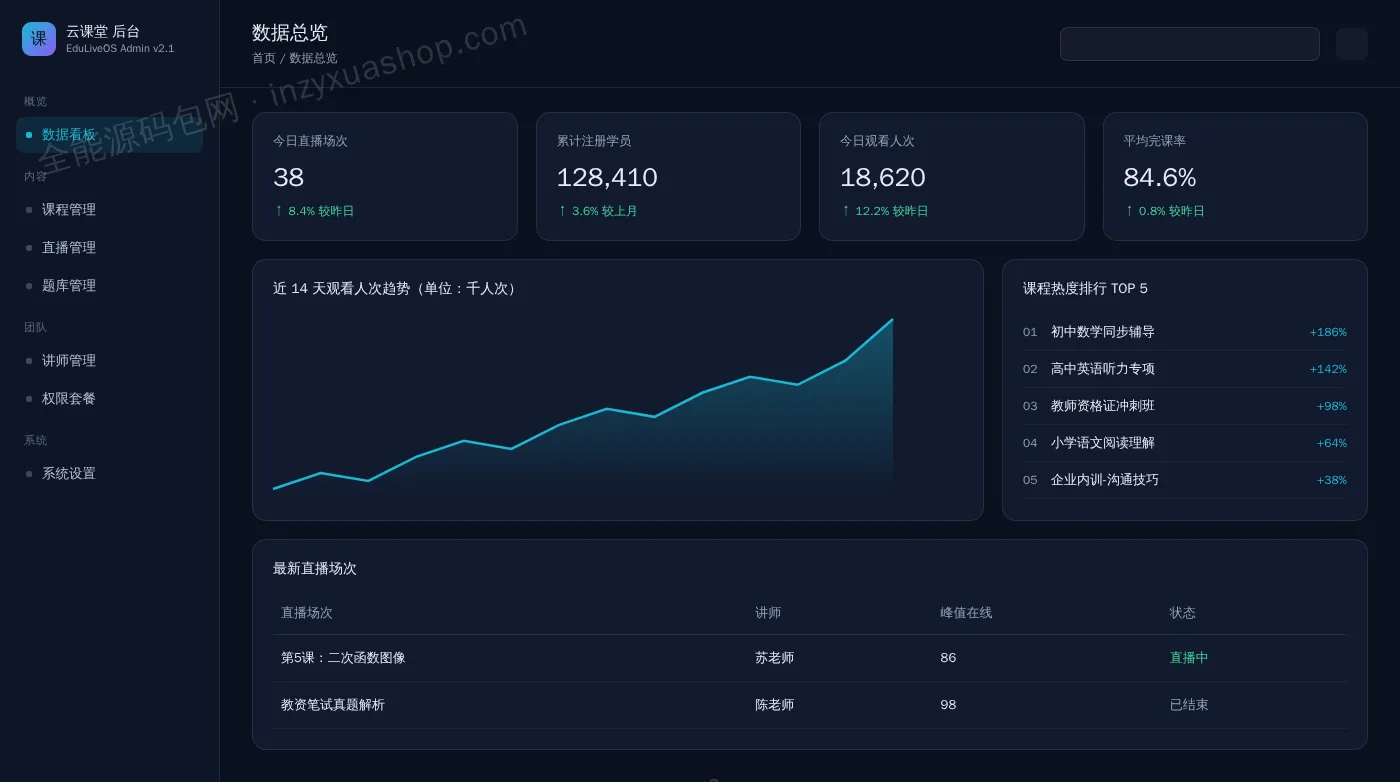Image resolution: width=1400 pixels, height=782 pixels.
Task: Click the 3.6% 较上月 trend text
Action: 597,211
